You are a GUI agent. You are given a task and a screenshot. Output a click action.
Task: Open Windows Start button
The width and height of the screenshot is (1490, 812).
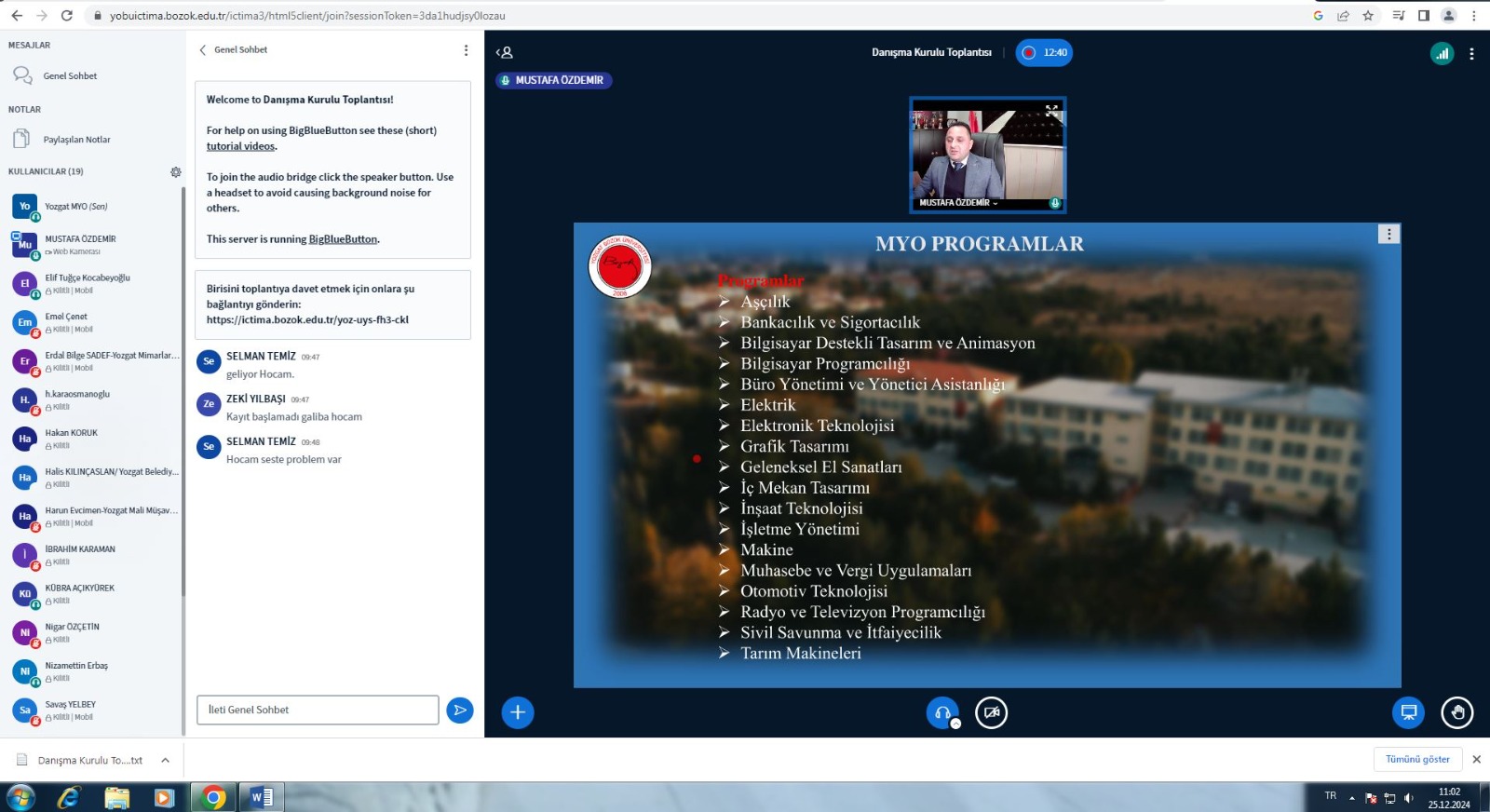tap(20, 797)
